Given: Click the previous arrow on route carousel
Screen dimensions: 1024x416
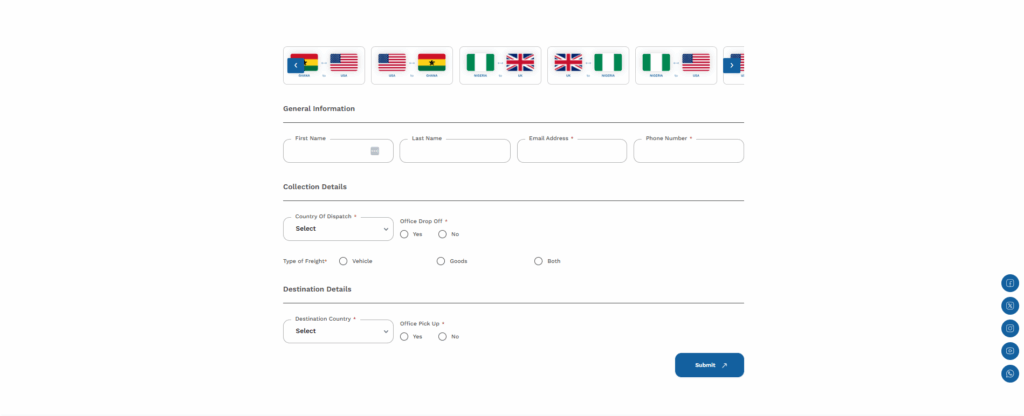Looking at the screenshot, I should point(295,65).
